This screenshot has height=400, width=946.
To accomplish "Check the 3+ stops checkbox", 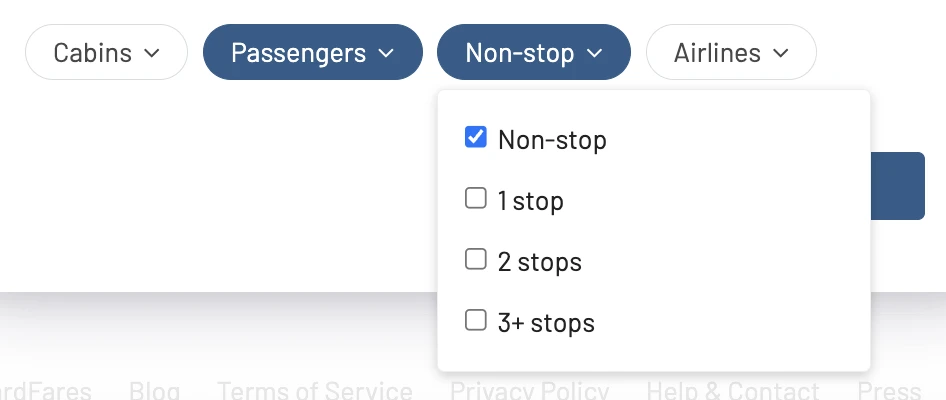I will click(475, 320).
